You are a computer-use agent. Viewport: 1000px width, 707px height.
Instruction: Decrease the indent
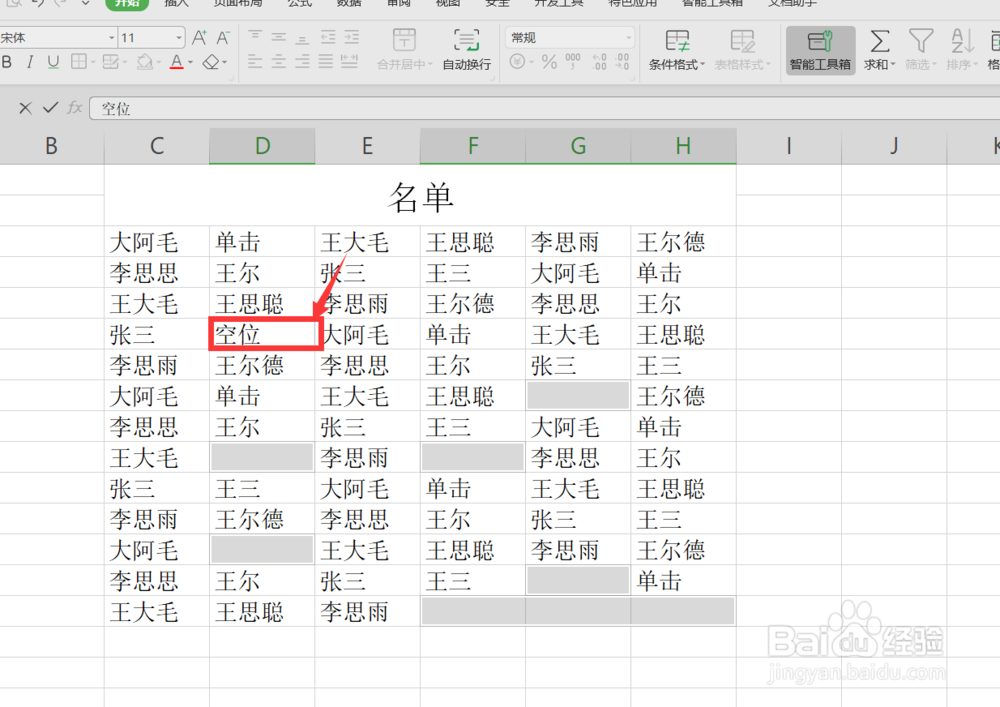328,37
